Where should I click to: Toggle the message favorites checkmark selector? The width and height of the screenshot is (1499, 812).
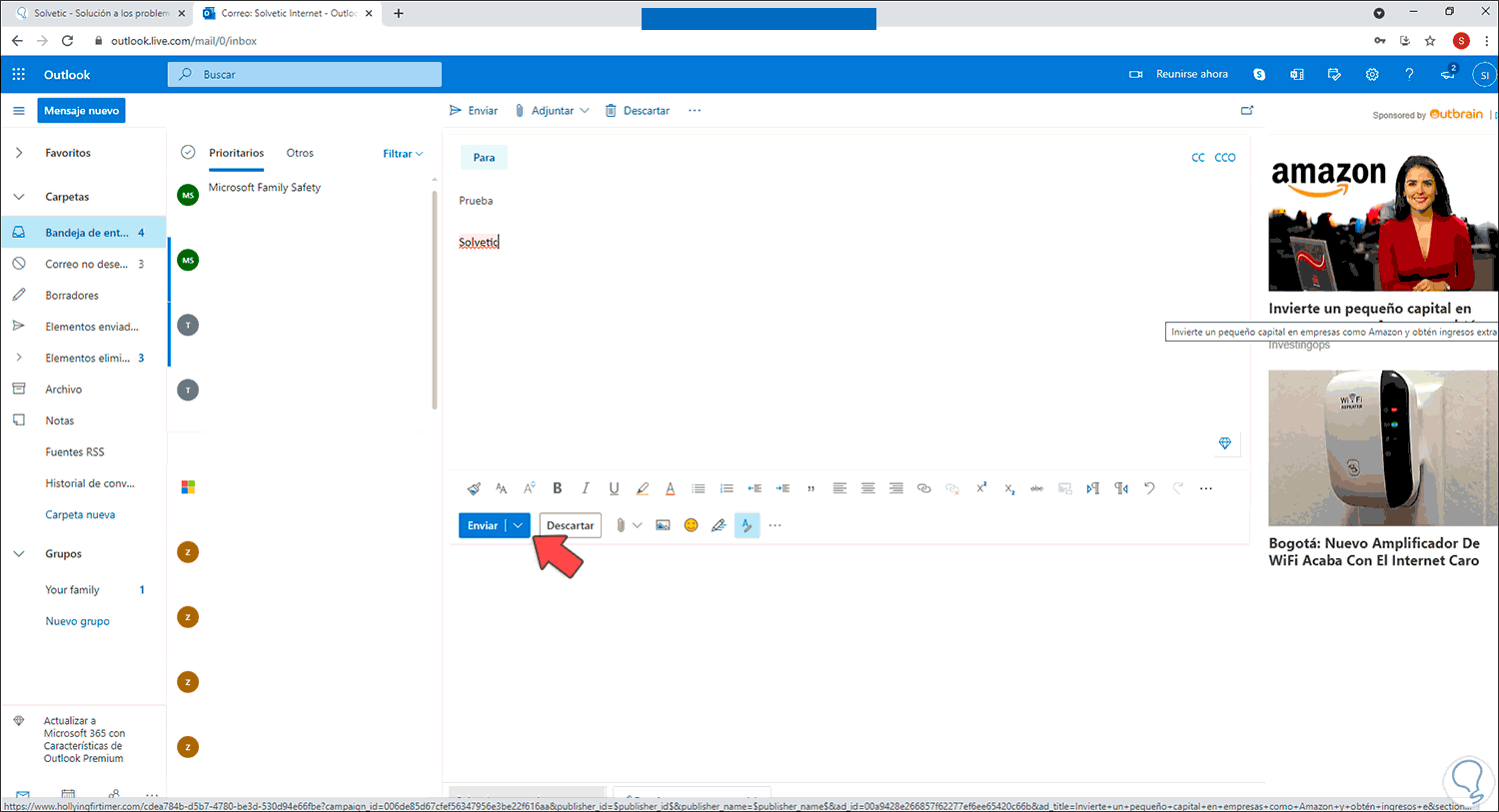pos(188,152)
